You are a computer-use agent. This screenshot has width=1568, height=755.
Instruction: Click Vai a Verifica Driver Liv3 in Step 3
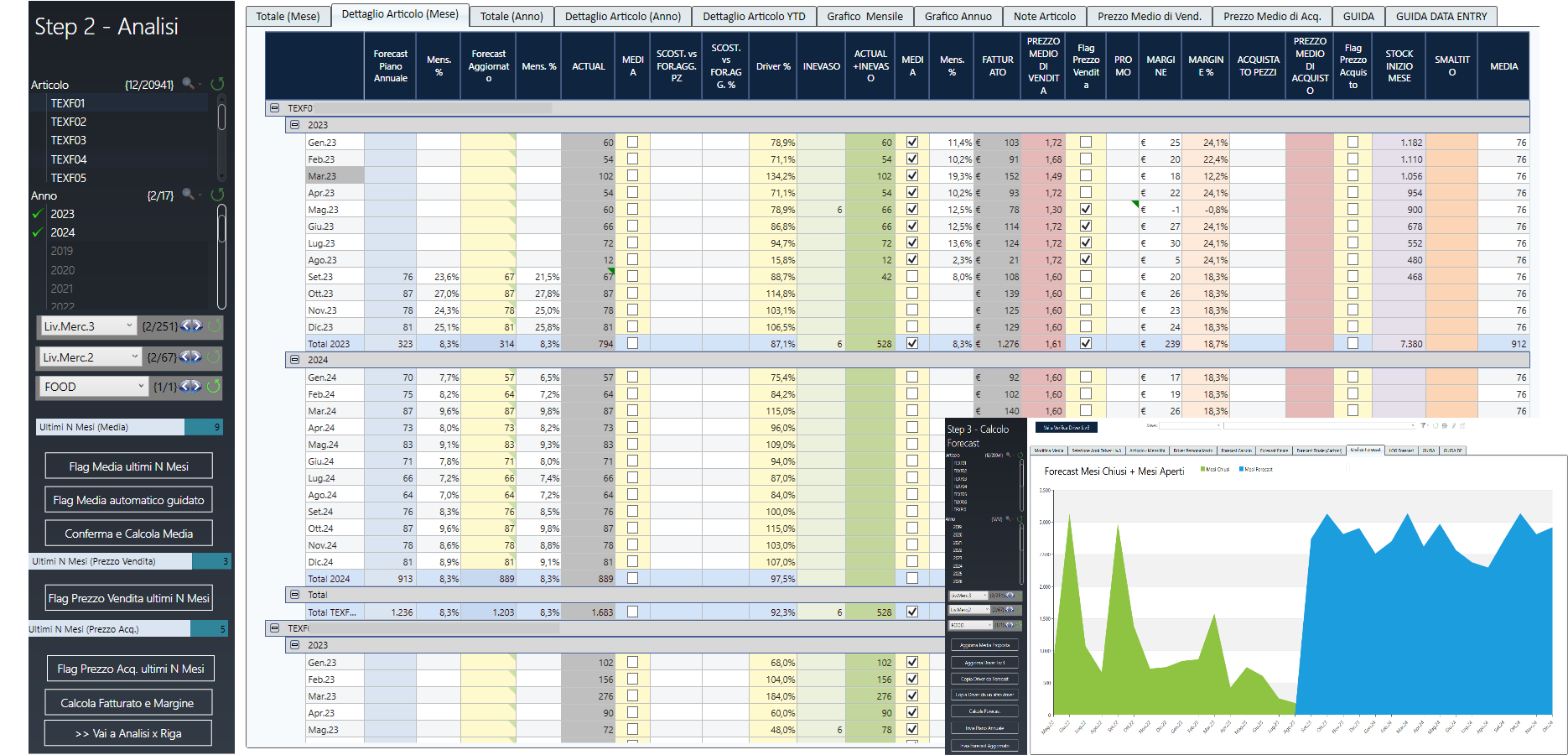1067,428
